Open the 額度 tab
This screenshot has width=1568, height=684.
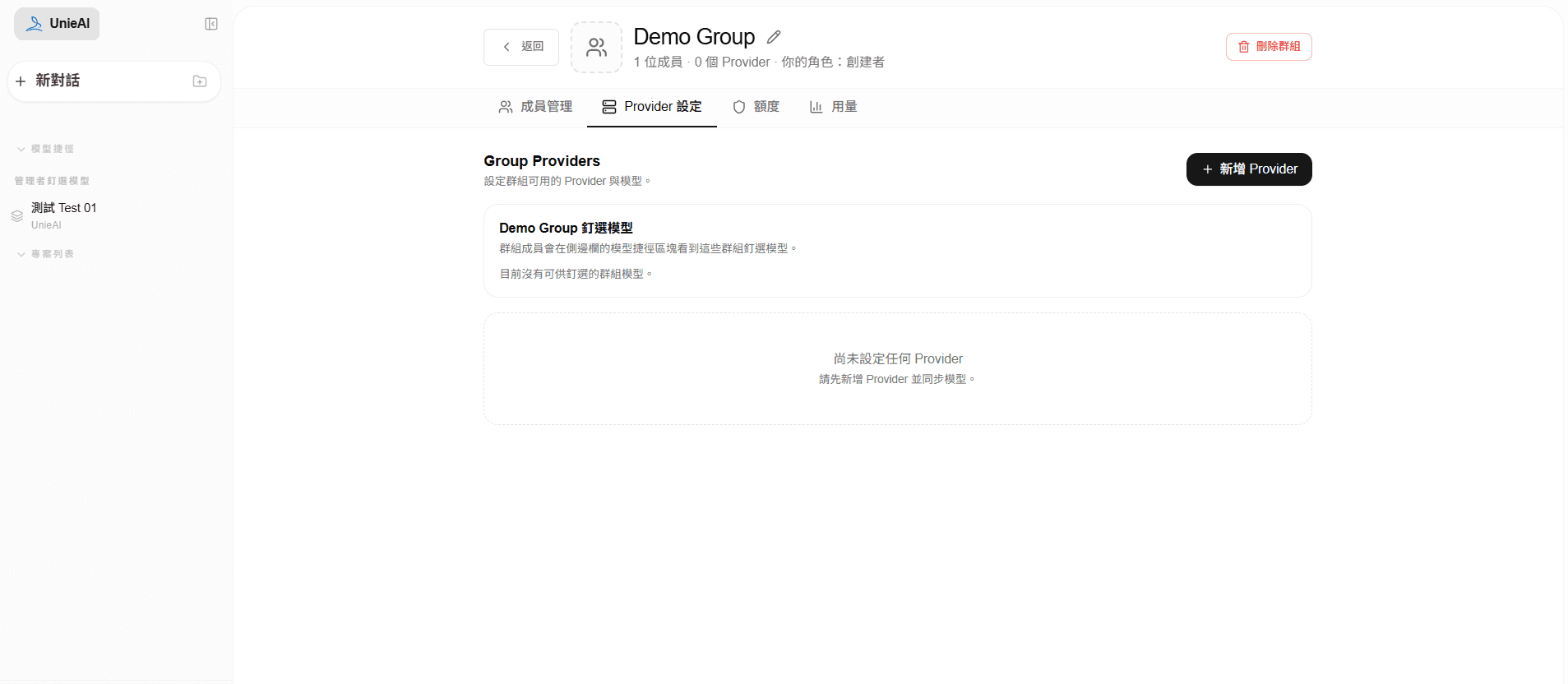click(756, 107)
